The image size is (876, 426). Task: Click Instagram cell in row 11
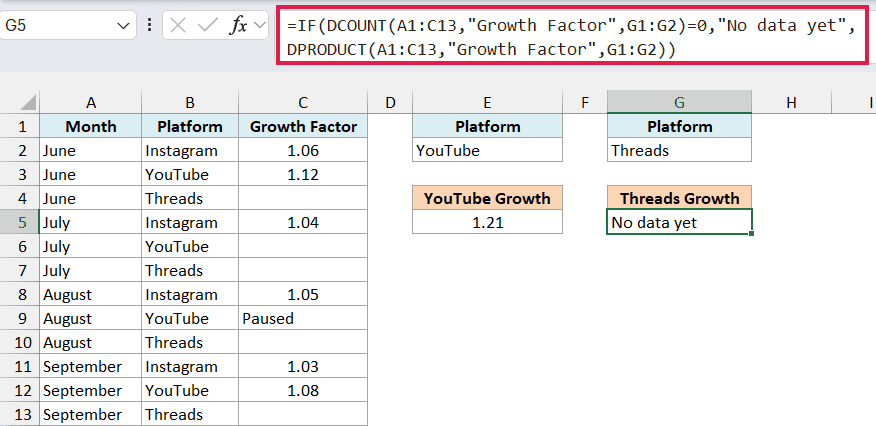(190, 367)
